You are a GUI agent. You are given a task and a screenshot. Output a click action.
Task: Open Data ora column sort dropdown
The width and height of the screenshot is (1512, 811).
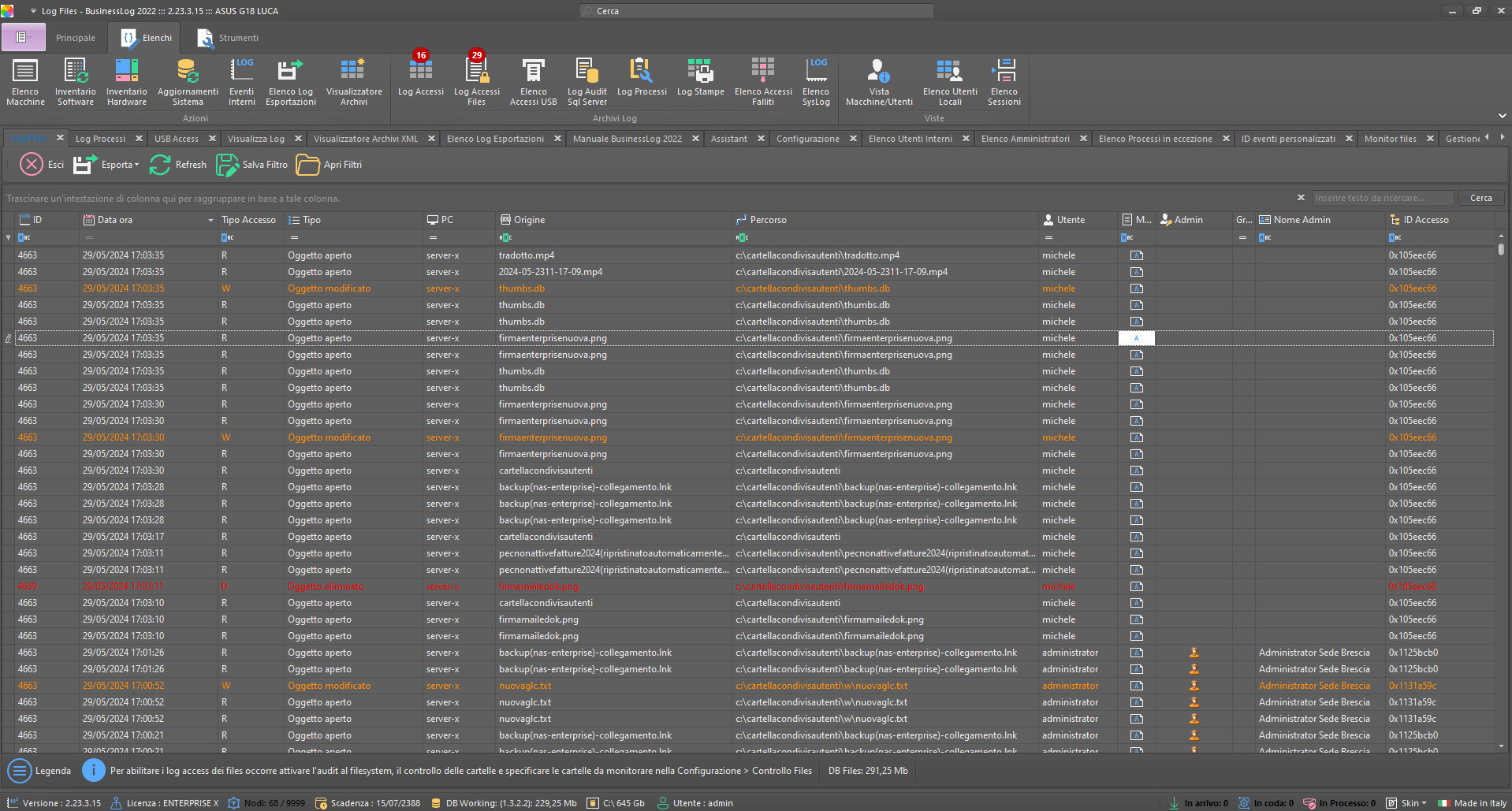[210, 221]
